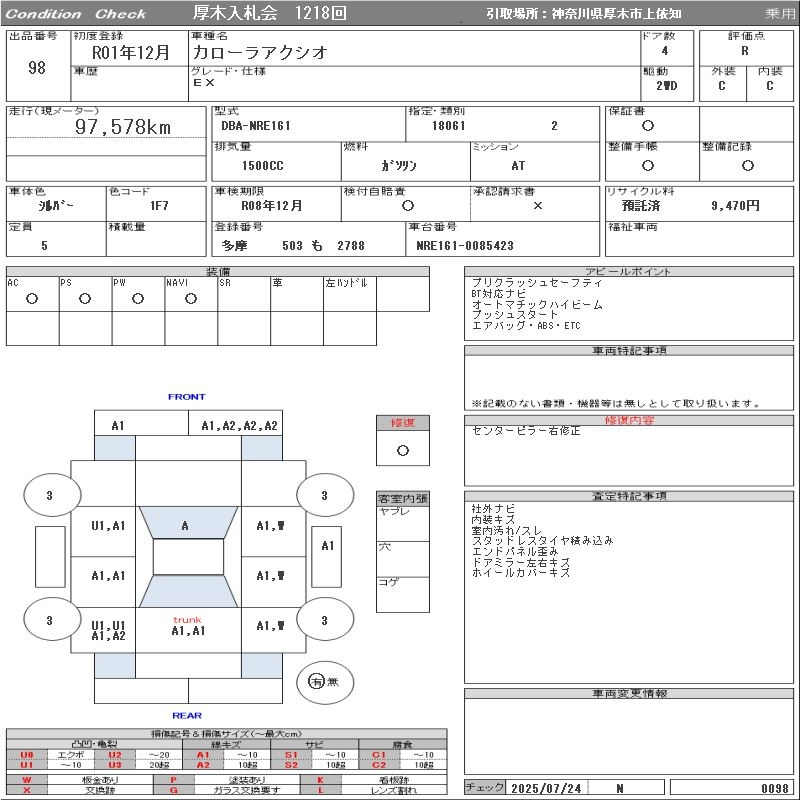Select appeal point BT対応ナビ
The width and height of the screenshot is (800, 800).
498,294
